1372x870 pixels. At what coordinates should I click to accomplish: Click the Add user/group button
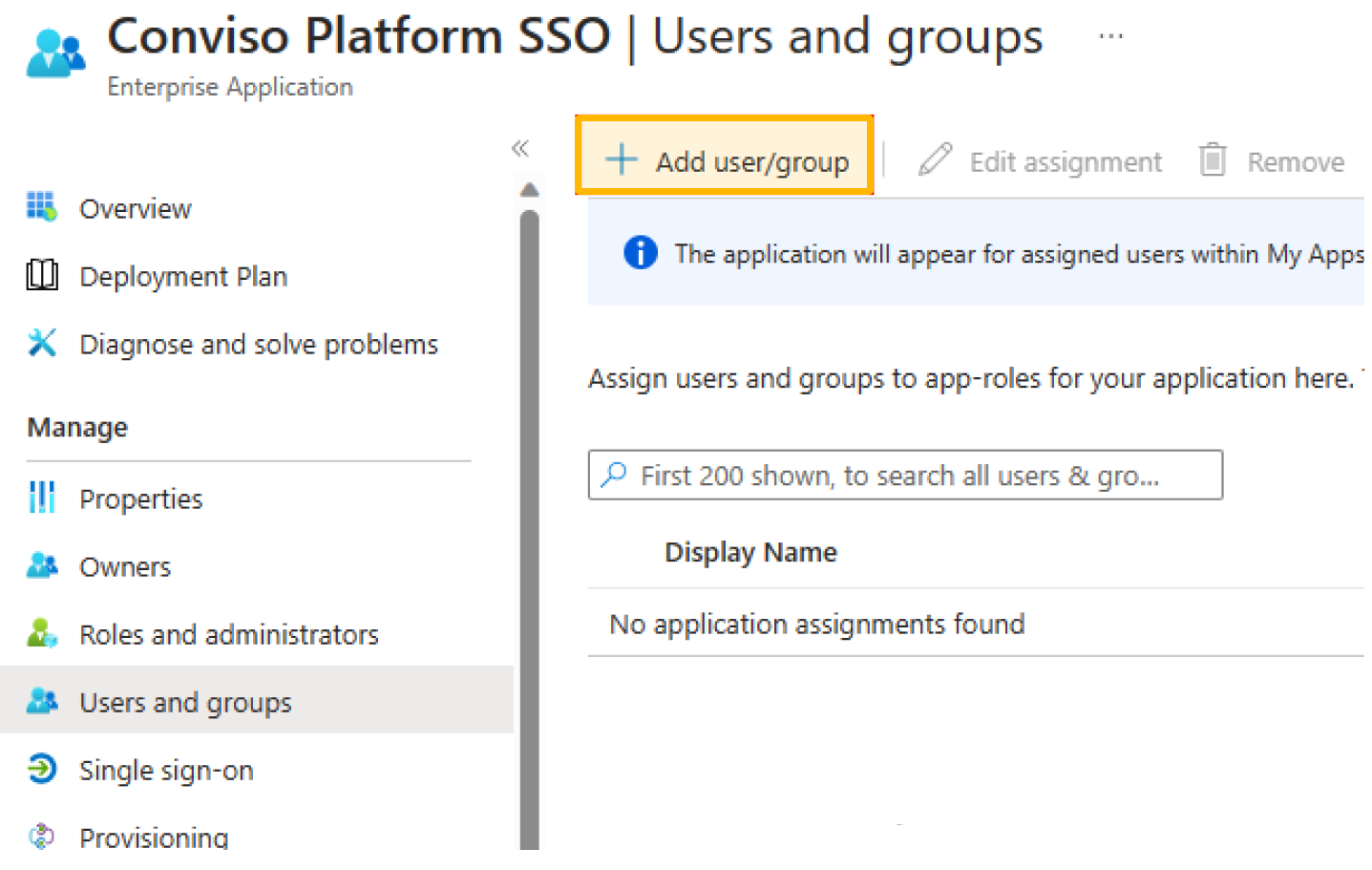[x=725, y=156]
